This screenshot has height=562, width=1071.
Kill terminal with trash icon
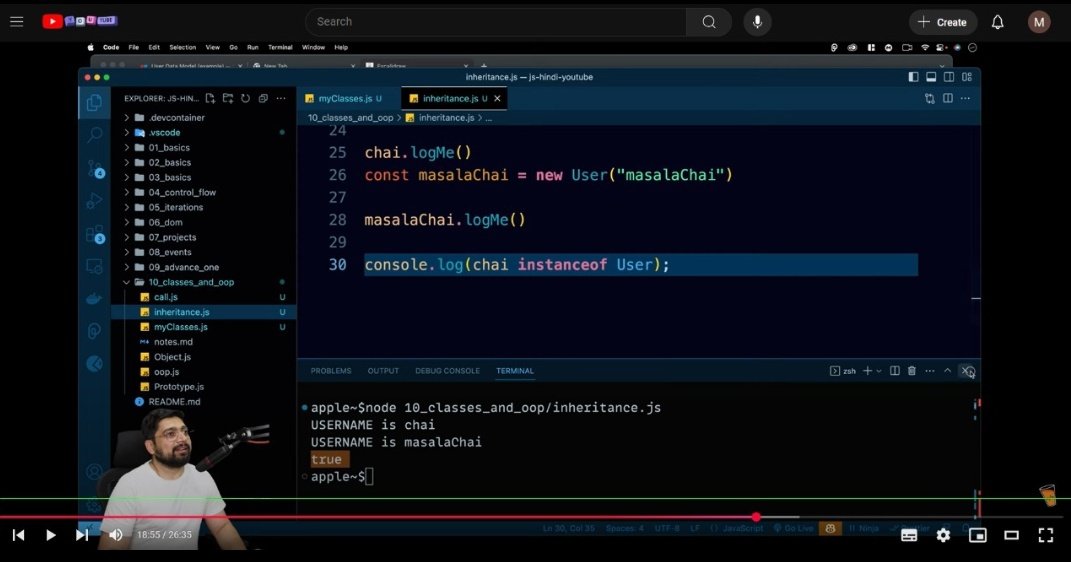coord(912,371)
